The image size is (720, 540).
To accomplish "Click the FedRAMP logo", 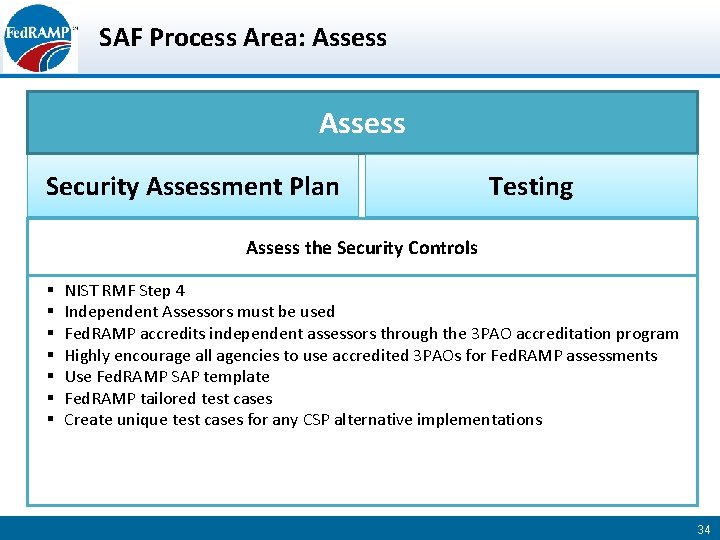I will click(39, 38).
